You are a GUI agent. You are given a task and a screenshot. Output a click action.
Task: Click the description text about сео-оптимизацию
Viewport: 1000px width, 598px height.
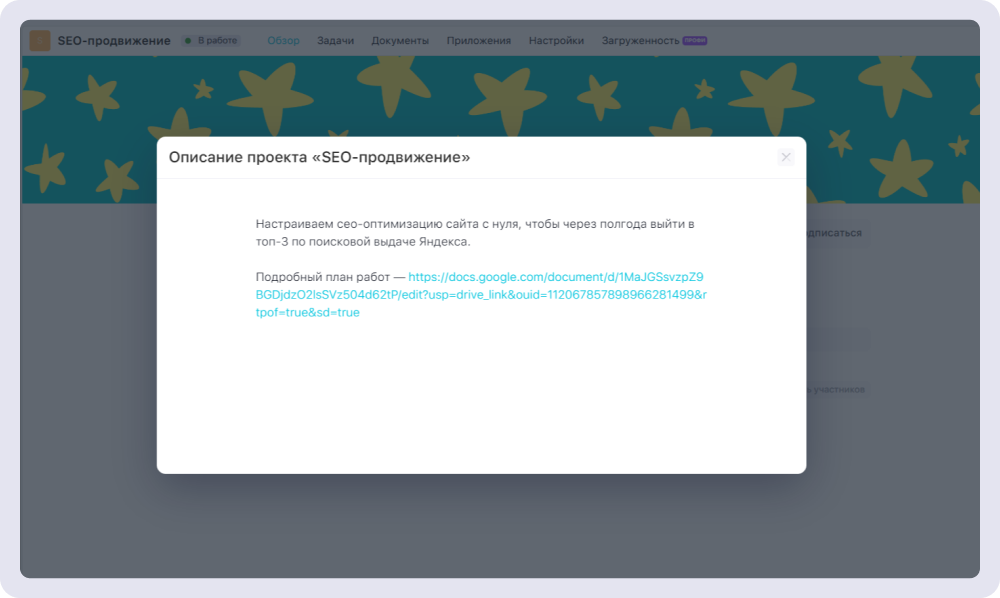pos(475,233)
